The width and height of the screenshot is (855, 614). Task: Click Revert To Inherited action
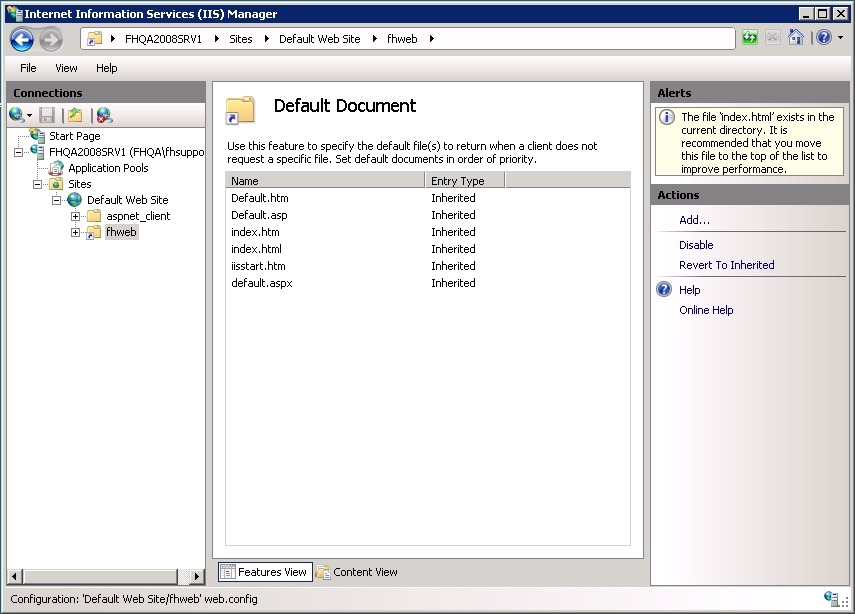pyautogui.click(x=726, y=265)
